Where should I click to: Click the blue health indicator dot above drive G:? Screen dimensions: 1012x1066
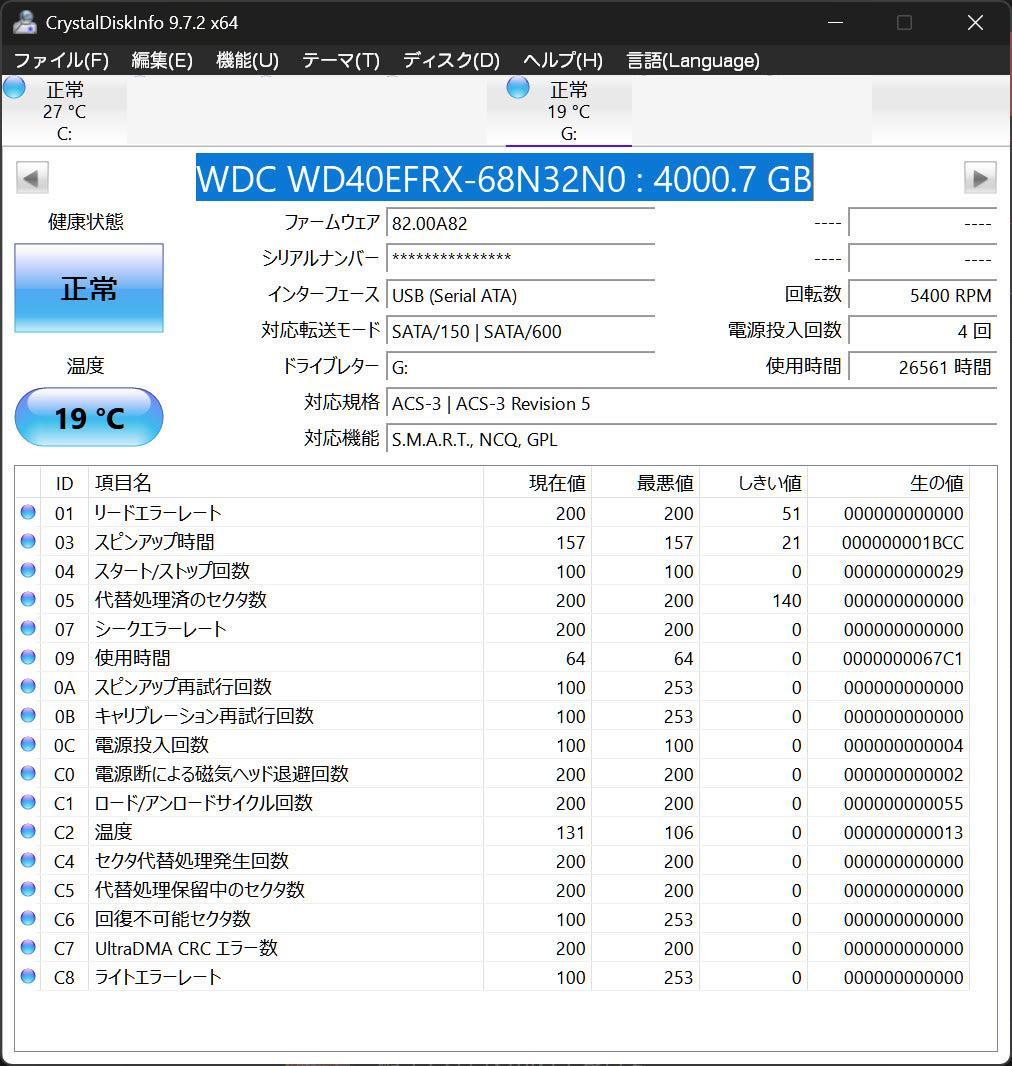click(517, 88)
